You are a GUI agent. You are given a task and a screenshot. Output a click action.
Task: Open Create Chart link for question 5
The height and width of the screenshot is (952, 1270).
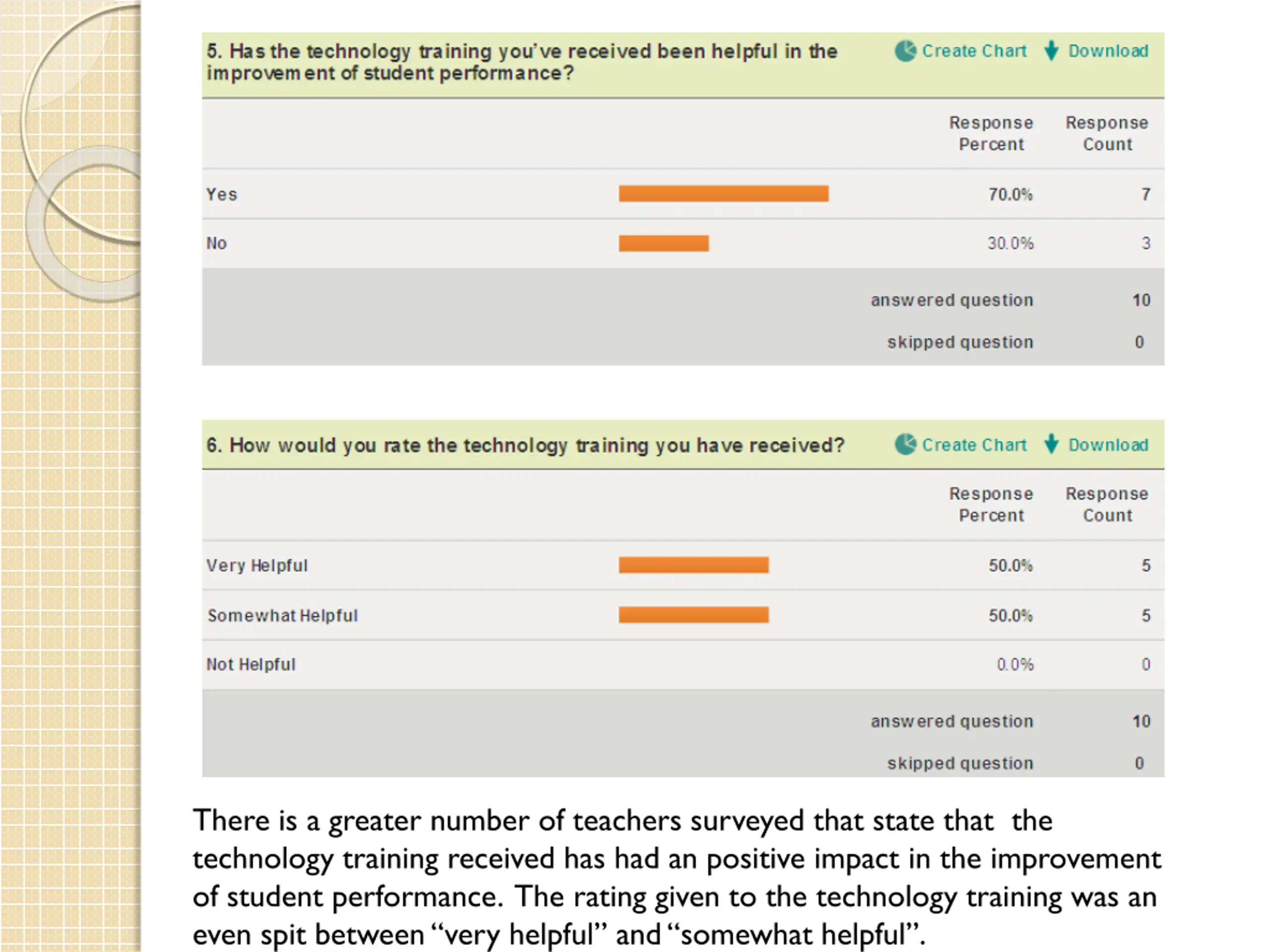[974, 51]
